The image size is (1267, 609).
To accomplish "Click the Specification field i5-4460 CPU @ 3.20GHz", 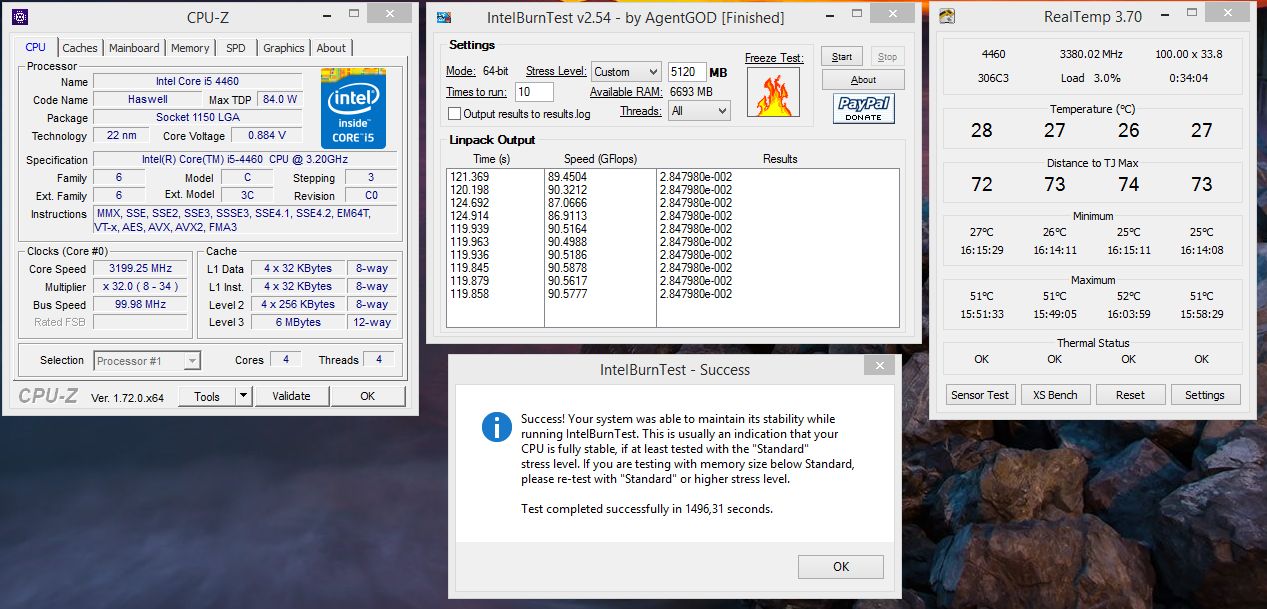I will pyautogui.click(x=245, y=159).
